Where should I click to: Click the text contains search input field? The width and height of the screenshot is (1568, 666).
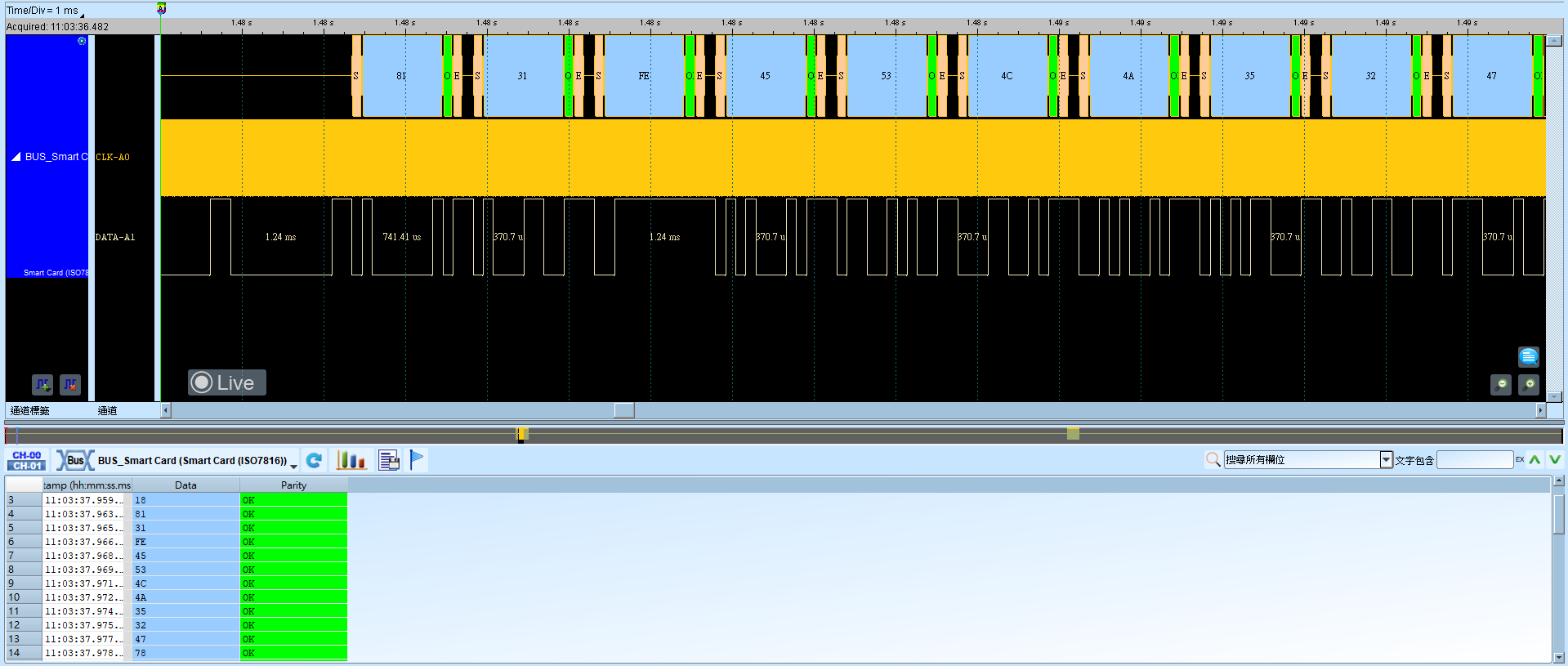[x=1475, y=460]
